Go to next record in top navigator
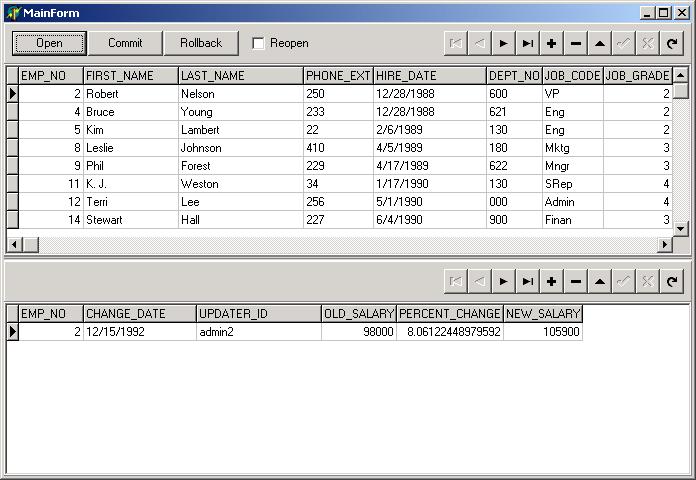The image size is (696, 480). click(503, 44)
